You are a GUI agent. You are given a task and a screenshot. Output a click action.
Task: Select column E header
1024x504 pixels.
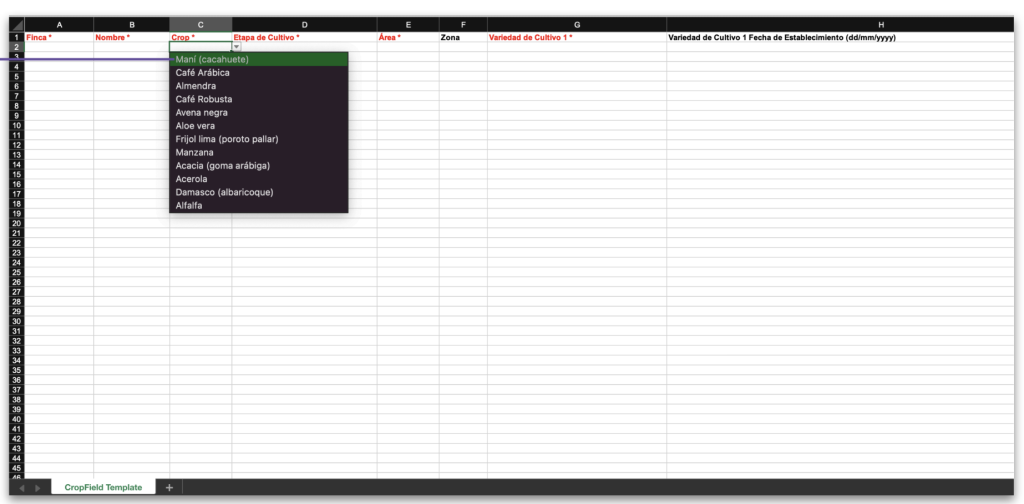point(408,25)
